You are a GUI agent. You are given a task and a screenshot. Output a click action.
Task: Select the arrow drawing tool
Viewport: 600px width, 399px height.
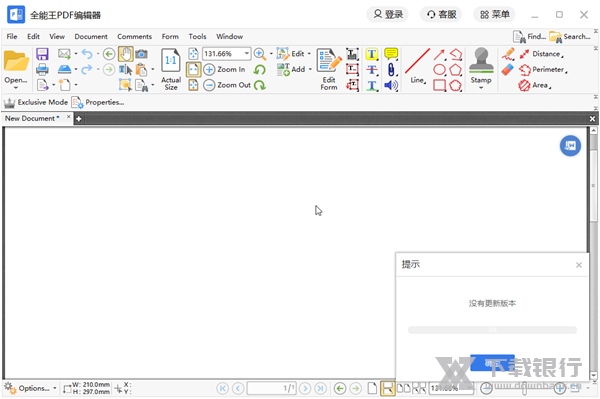(x=440, y=55)
